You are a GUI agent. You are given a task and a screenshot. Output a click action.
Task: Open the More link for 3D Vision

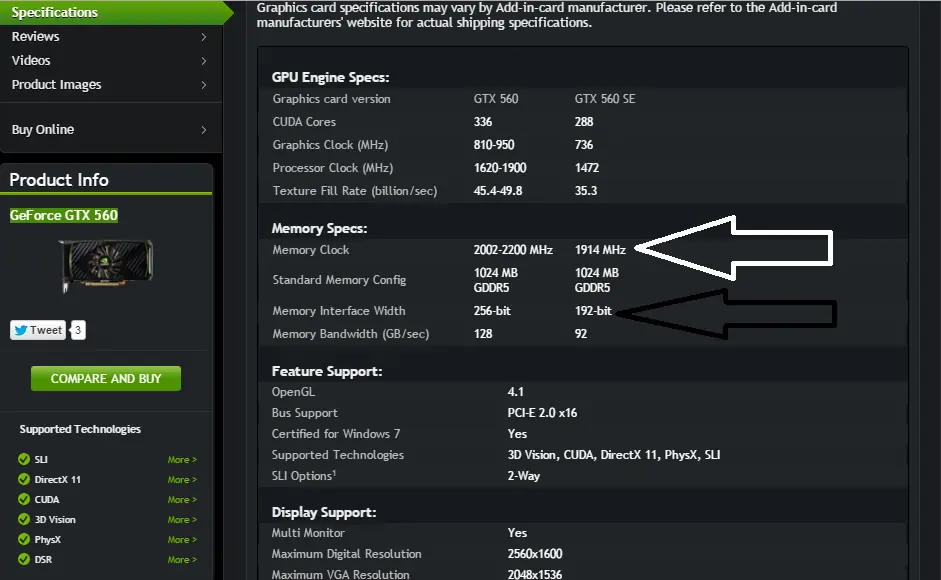point(182,519)
